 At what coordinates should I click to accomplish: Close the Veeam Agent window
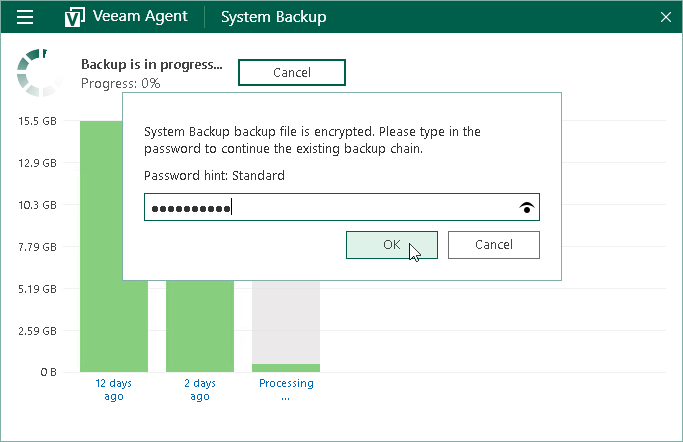point(666,17)
